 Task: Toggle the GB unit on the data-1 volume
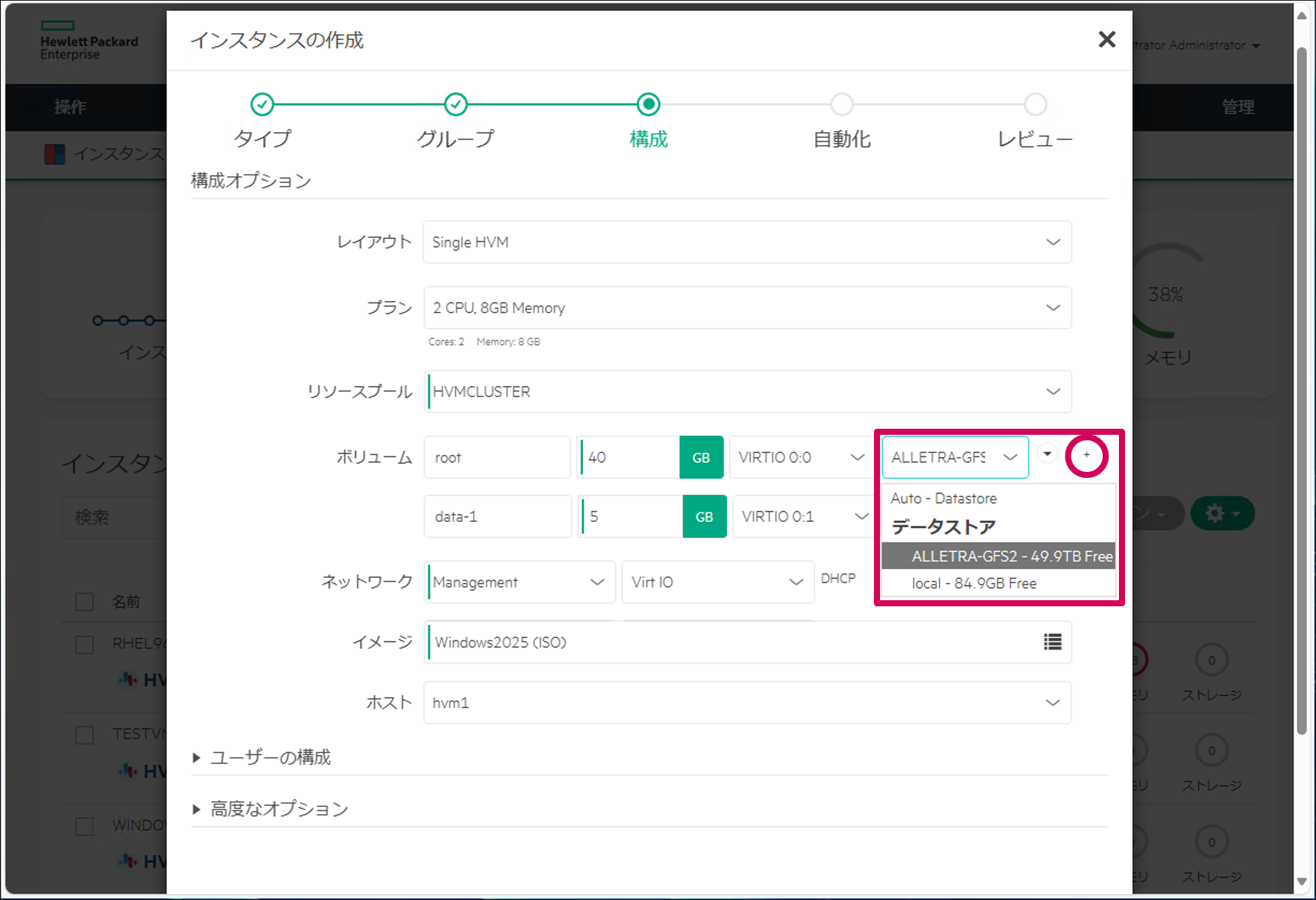(705, 517)
